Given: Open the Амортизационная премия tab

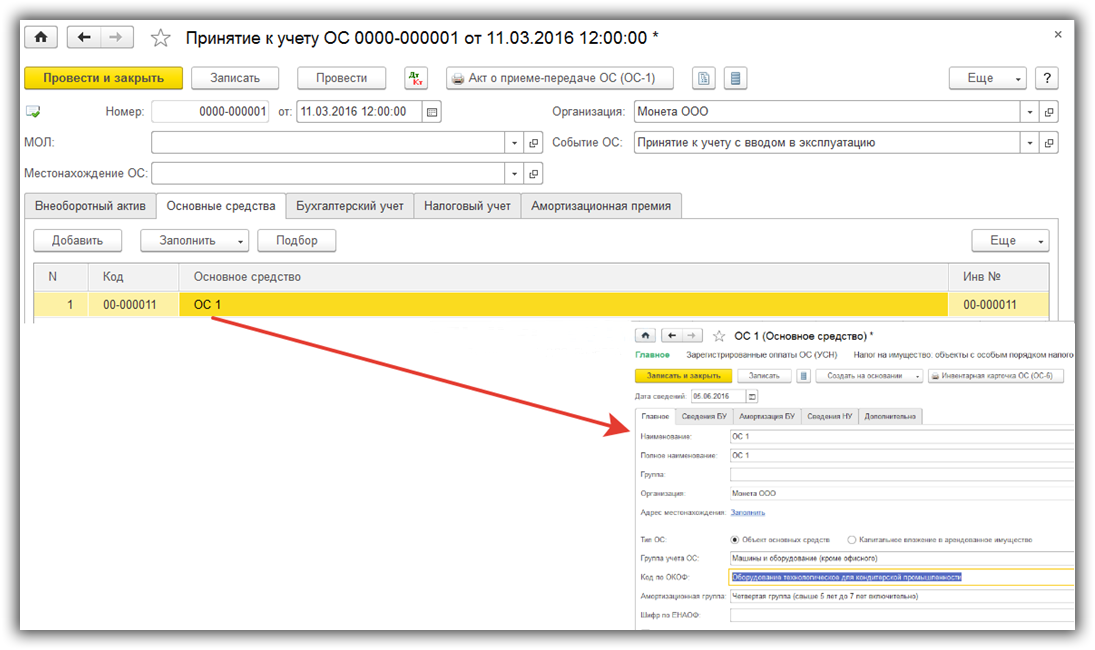Looking at the screenshot, I should (x=601, y=206).
